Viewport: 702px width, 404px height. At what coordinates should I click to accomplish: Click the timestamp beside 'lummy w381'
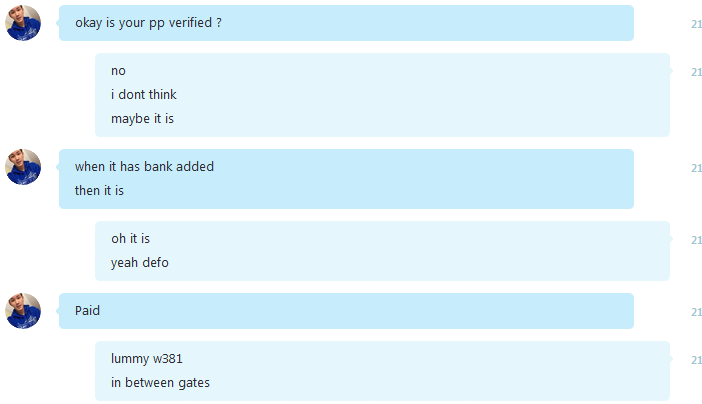pyautogui.click(x=696, y=360)
